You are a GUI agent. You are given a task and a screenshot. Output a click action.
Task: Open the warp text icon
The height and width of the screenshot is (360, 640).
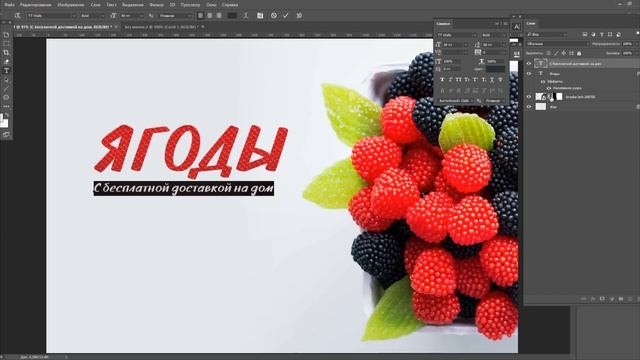[246, 16]
